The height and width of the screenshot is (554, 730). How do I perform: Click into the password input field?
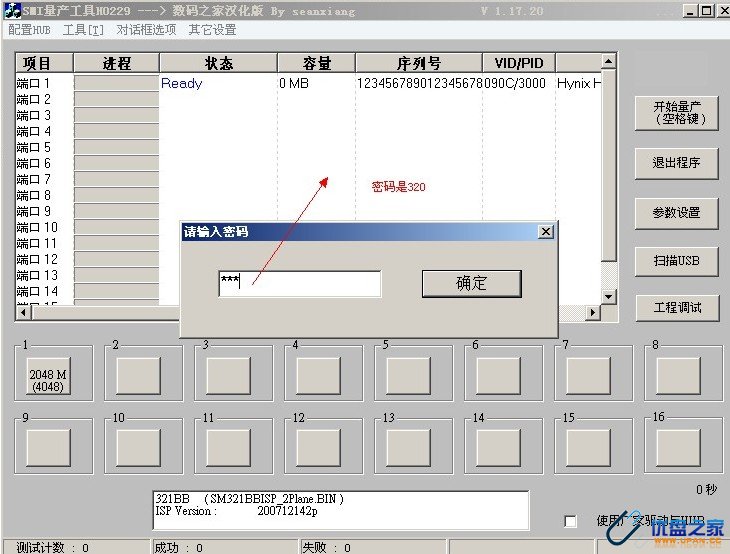(x=300, y=284)
